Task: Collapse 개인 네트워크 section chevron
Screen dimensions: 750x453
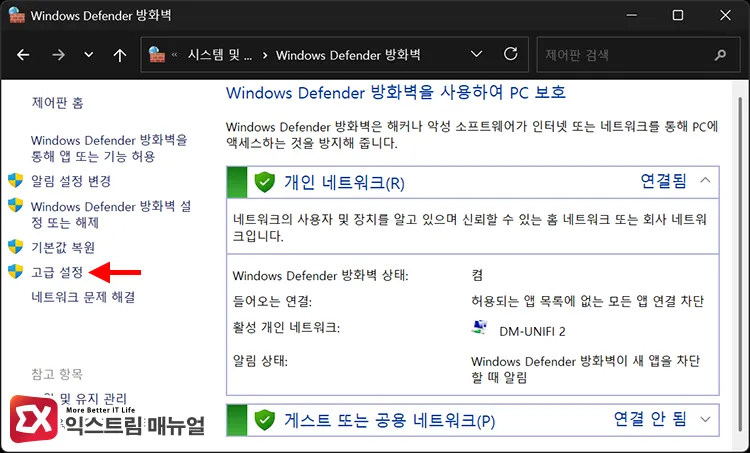Action: pyautogui.click(x=705, y=180)
